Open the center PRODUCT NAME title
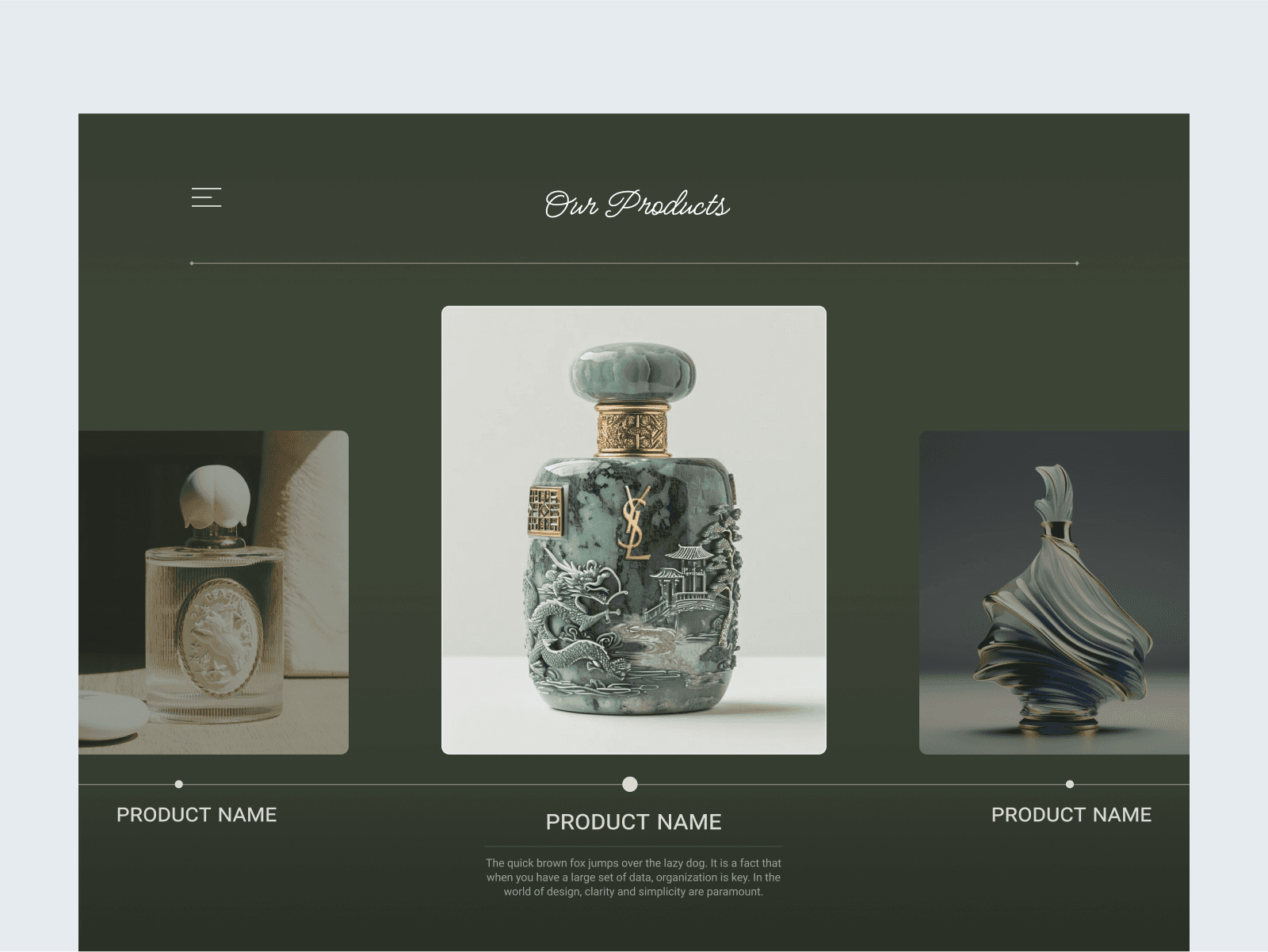 click(634, 822)
